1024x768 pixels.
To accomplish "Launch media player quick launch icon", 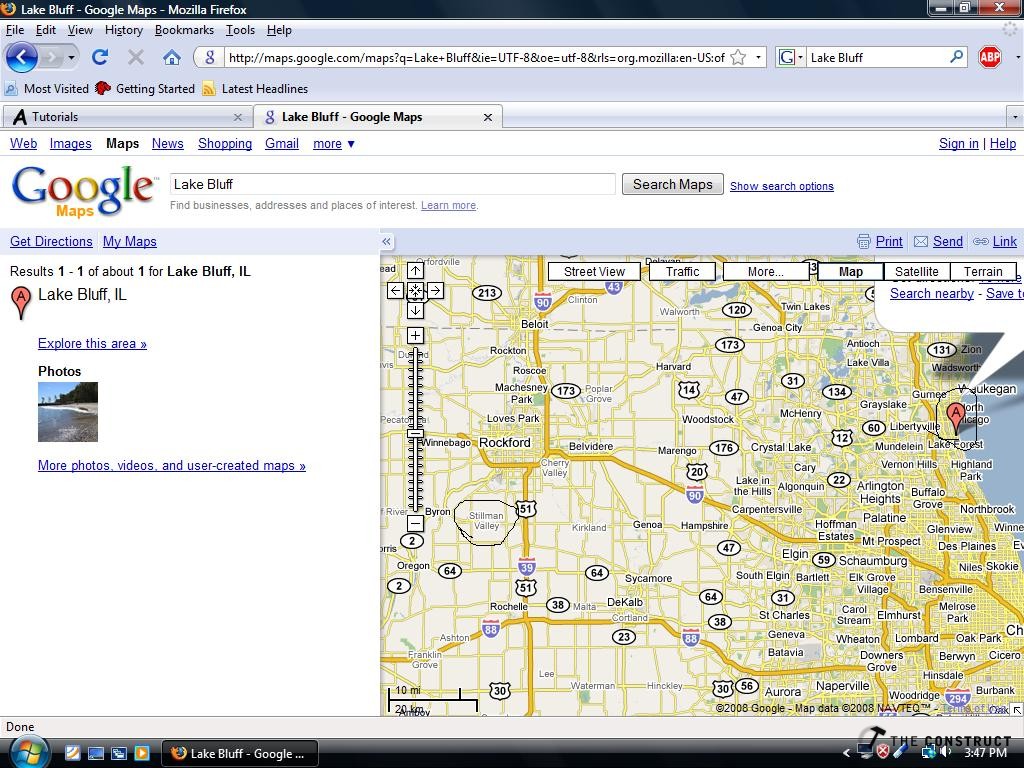I will pos(142,753).
